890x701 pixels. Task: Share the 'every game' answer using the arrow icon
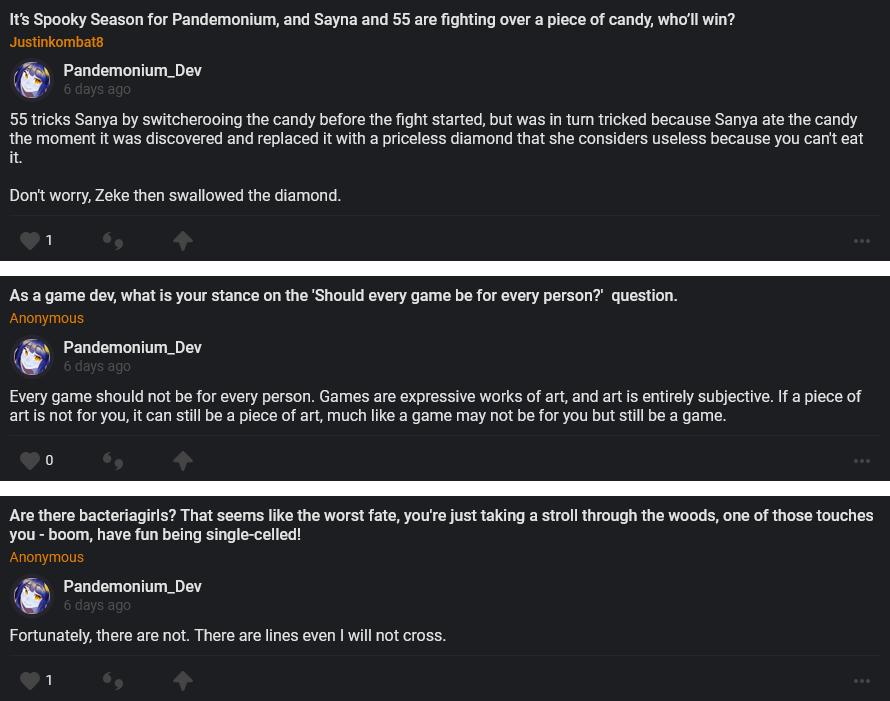coord(183,460)
